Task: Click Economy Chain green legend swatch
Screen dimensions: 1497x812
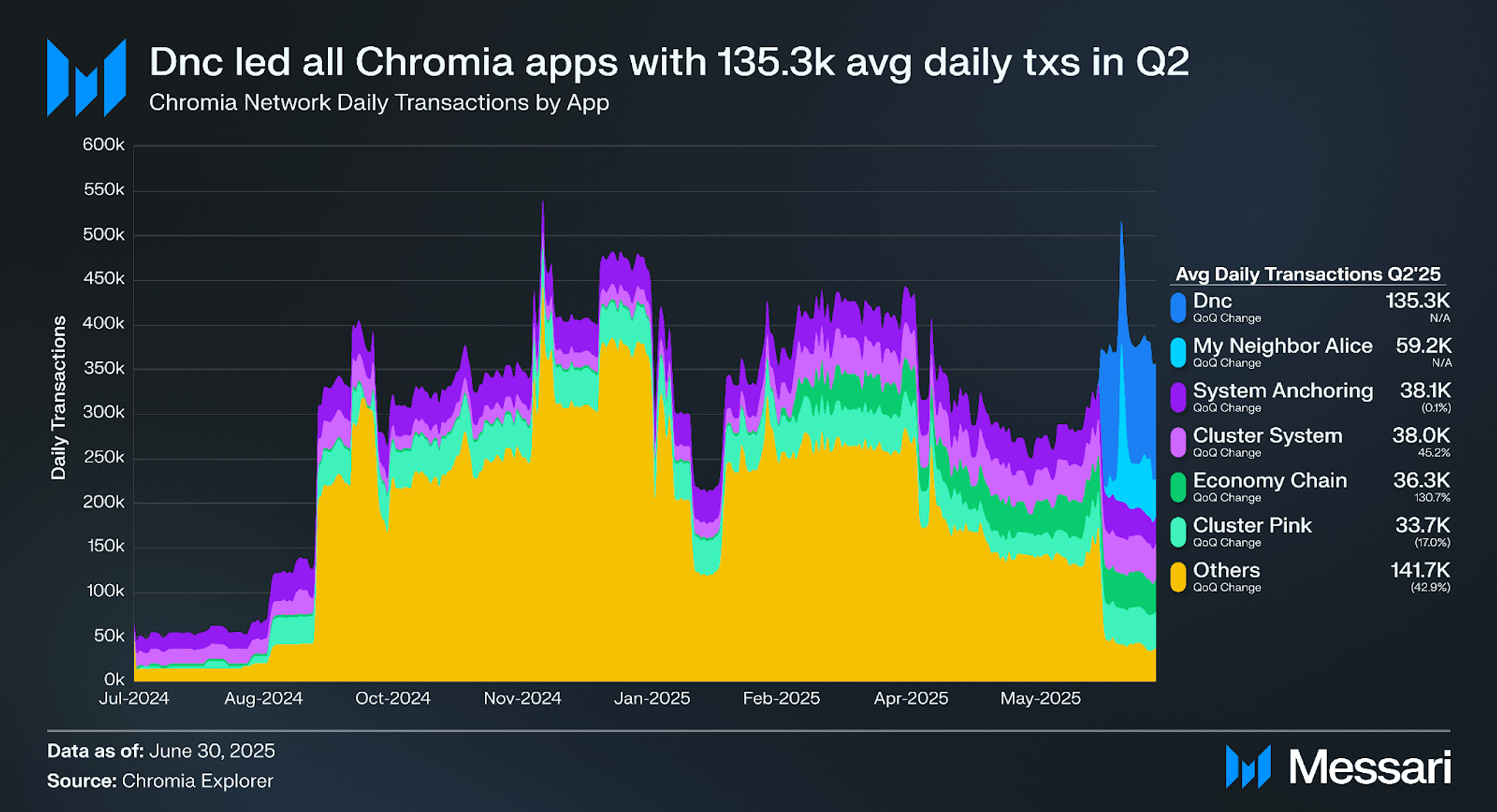Action: [x=1178, y=487]
